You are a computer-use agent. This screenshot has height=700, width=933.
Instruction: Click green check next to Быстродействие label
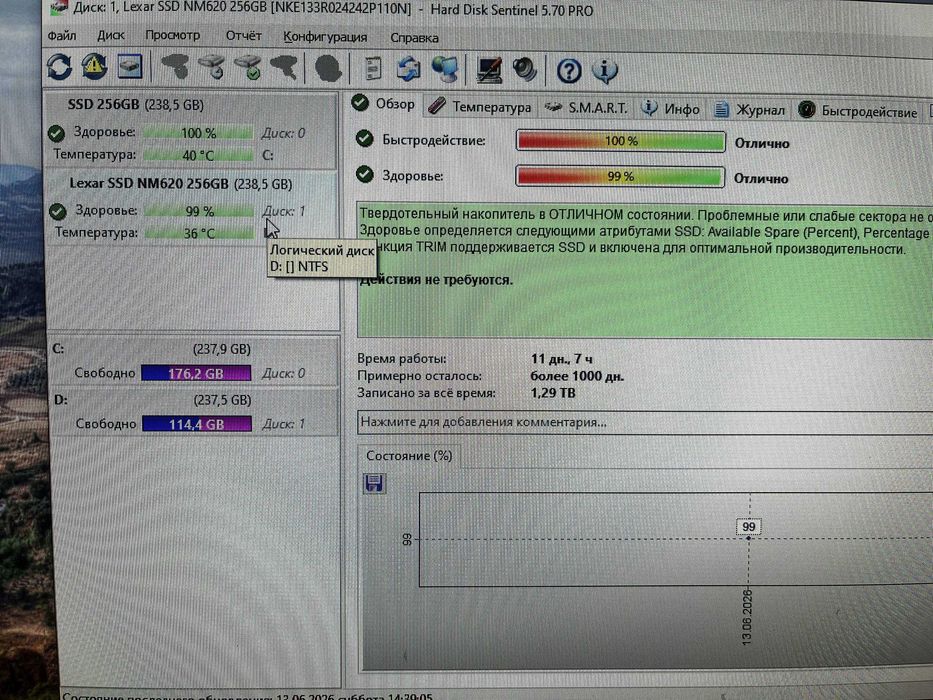[x=364, y=139]
